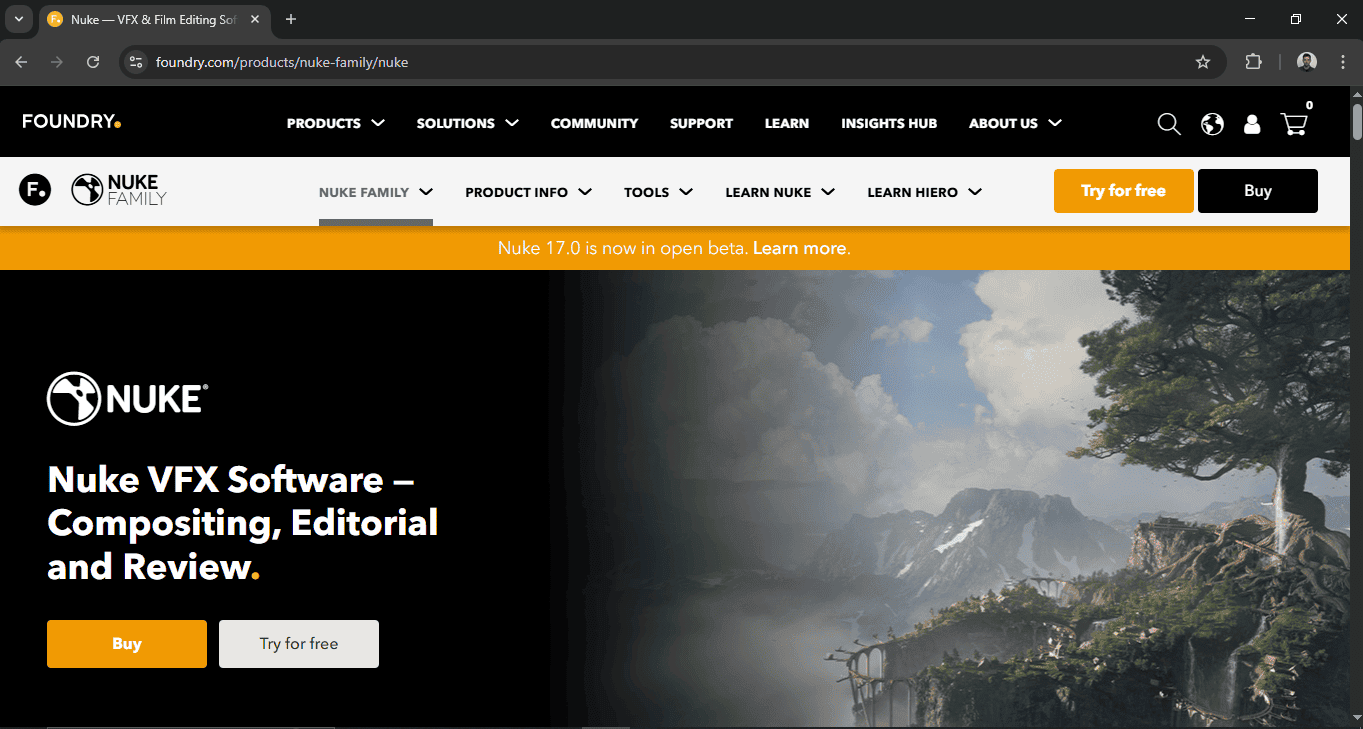Image resolution: width=1363 pixels, height=729 pixels.
Task: Click the globe language selector icon
Action: pos(1212,124)
